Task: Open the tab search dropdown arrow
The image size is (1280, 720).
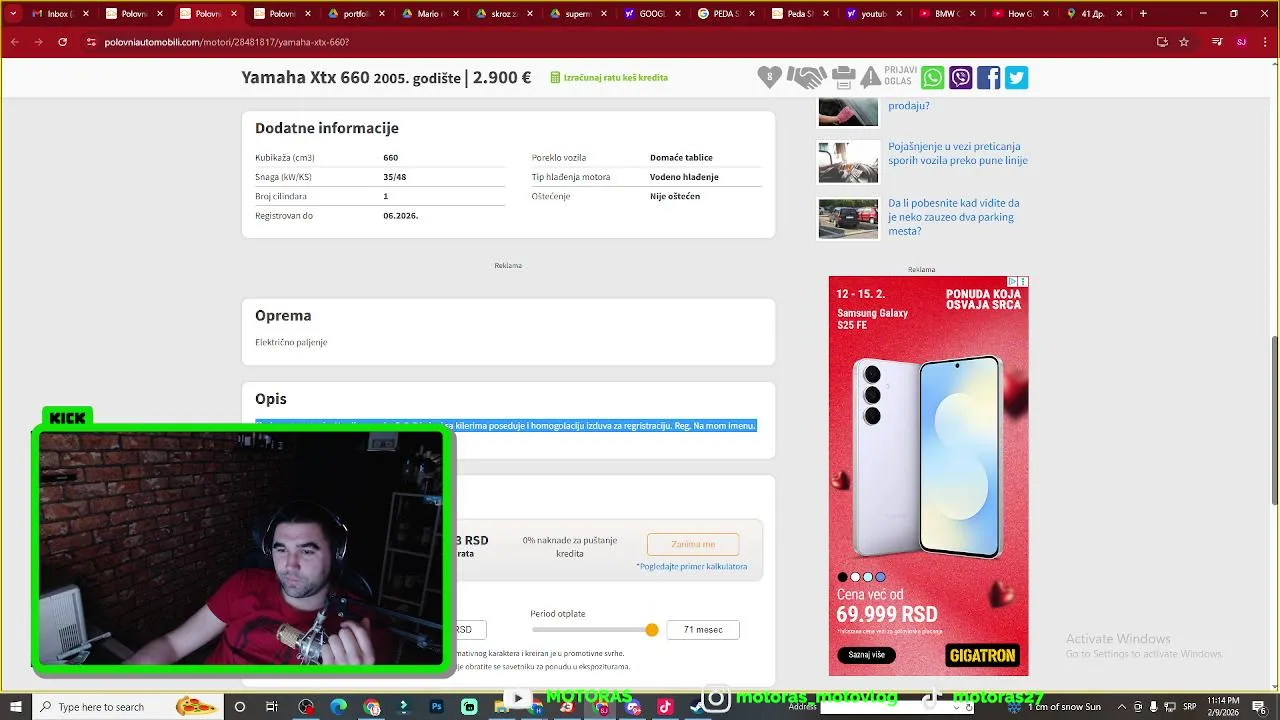Action: point(12,14)
